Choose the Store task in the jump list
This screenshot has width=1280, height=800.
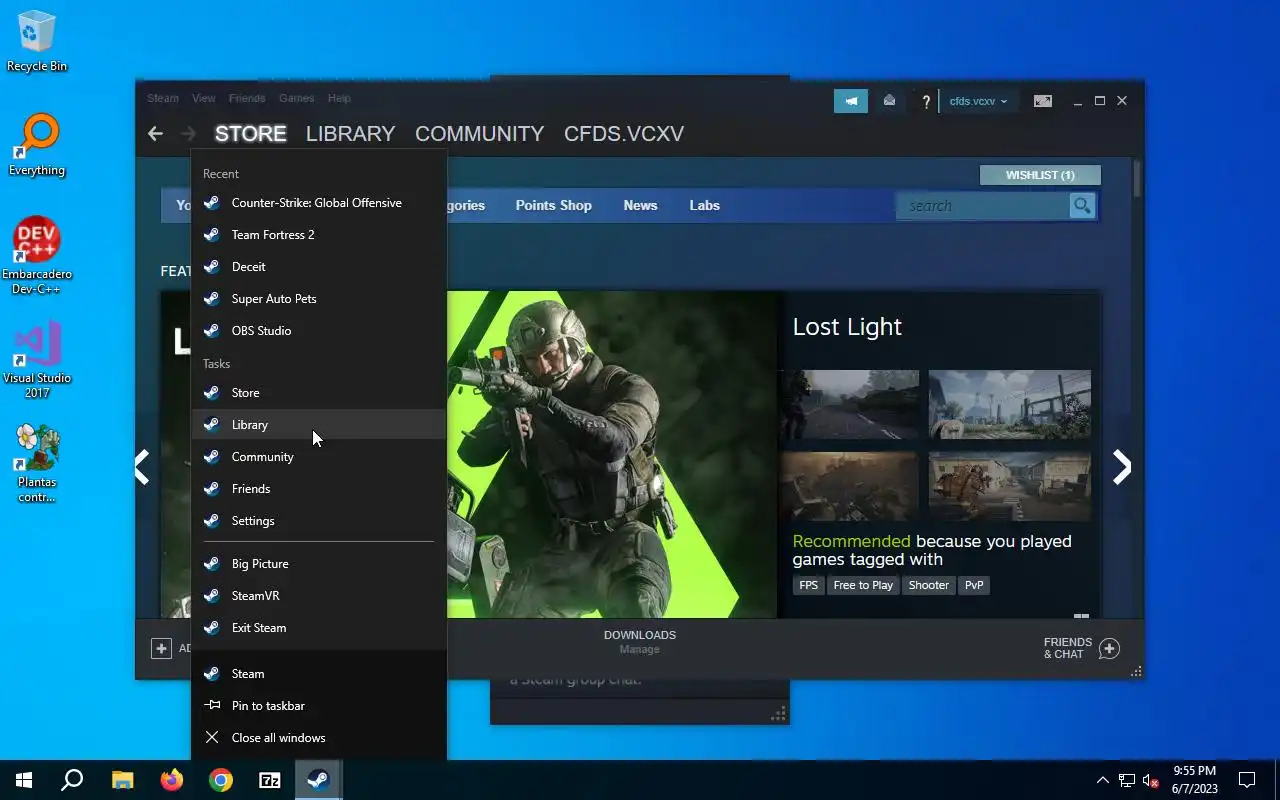tap(318, 393)
